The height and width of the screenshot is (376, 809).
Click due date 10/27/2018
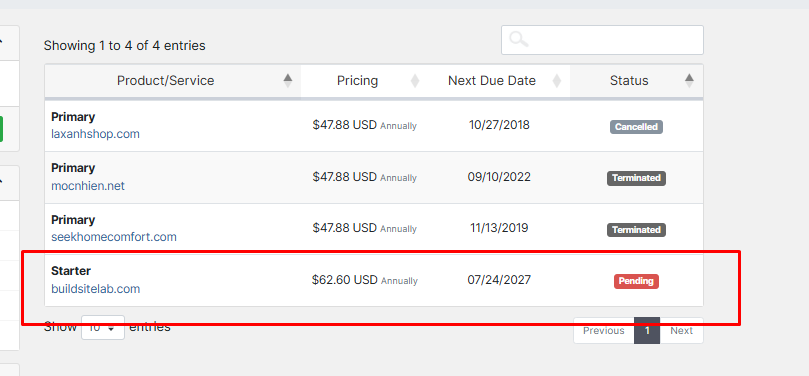click(499, 125)
